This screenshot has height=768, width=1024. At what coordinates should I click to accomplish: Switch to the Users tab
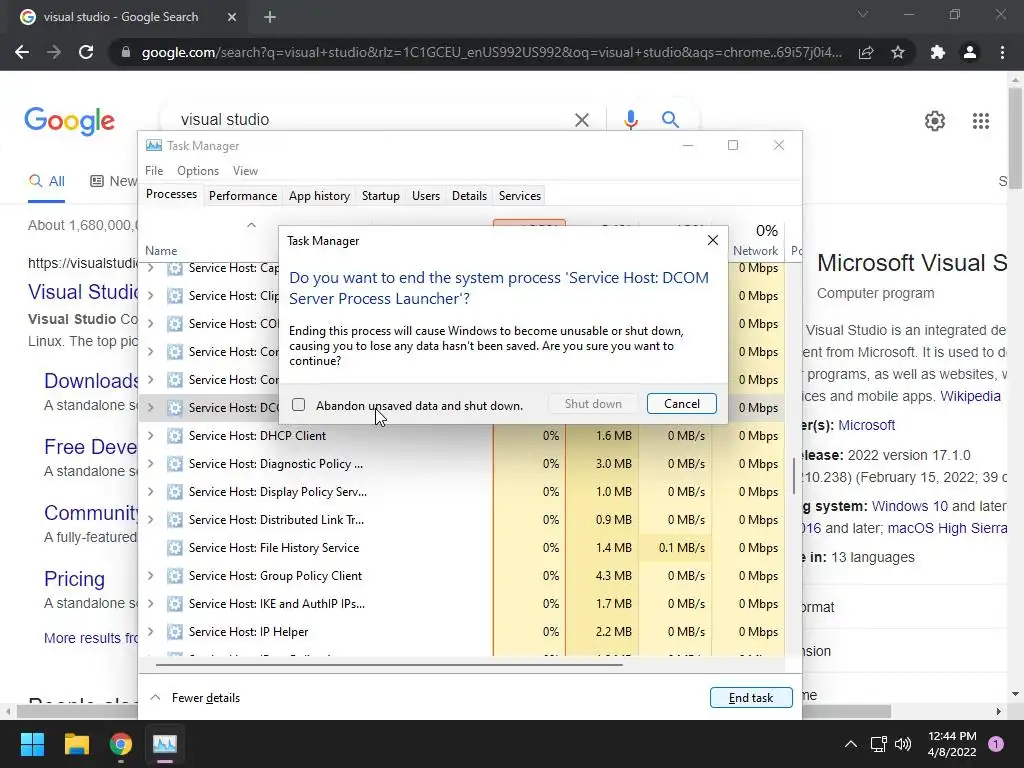426,196
